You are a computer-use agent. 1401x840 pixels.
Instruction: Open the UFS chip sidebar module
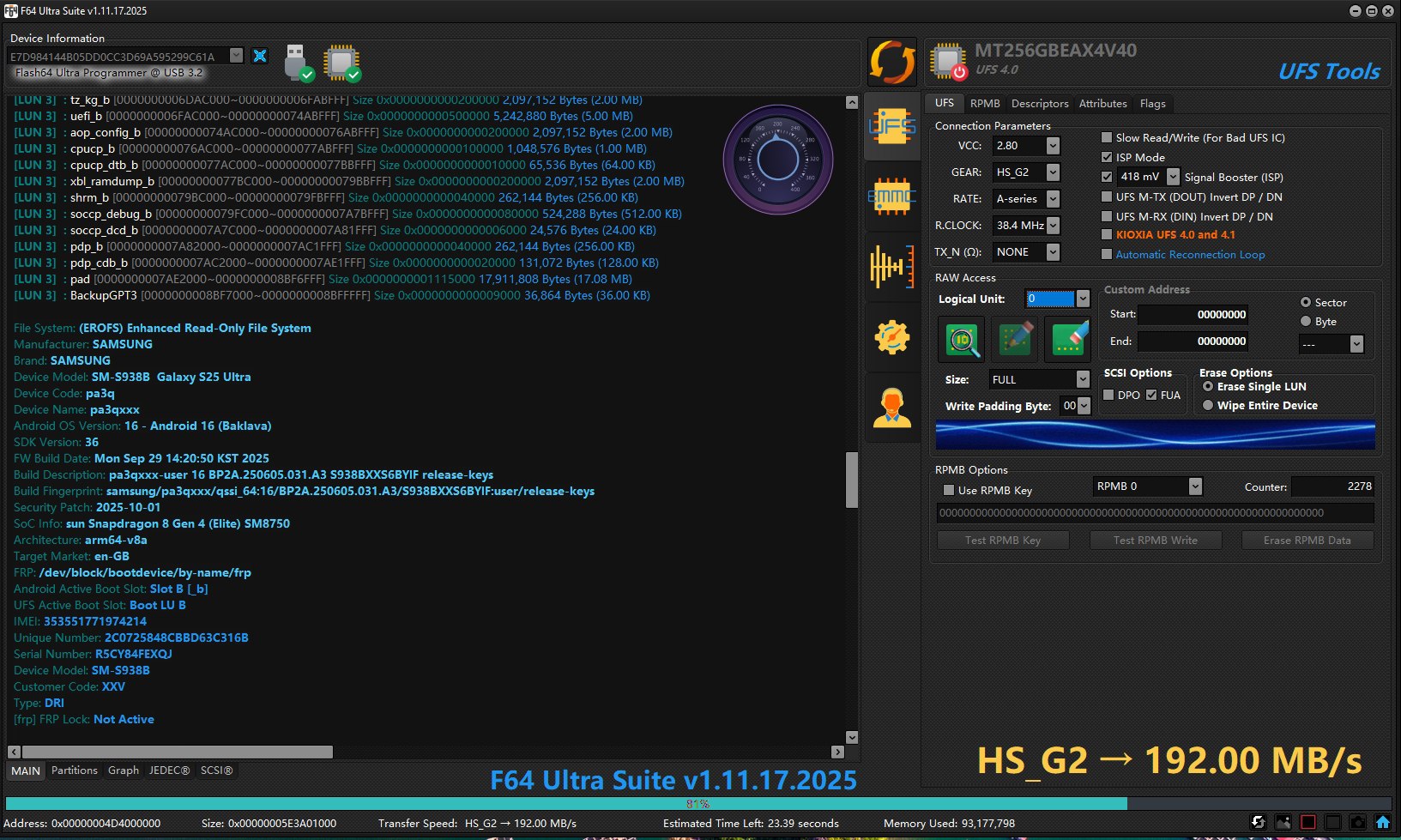pyautogui.click(x=892, y=126)
